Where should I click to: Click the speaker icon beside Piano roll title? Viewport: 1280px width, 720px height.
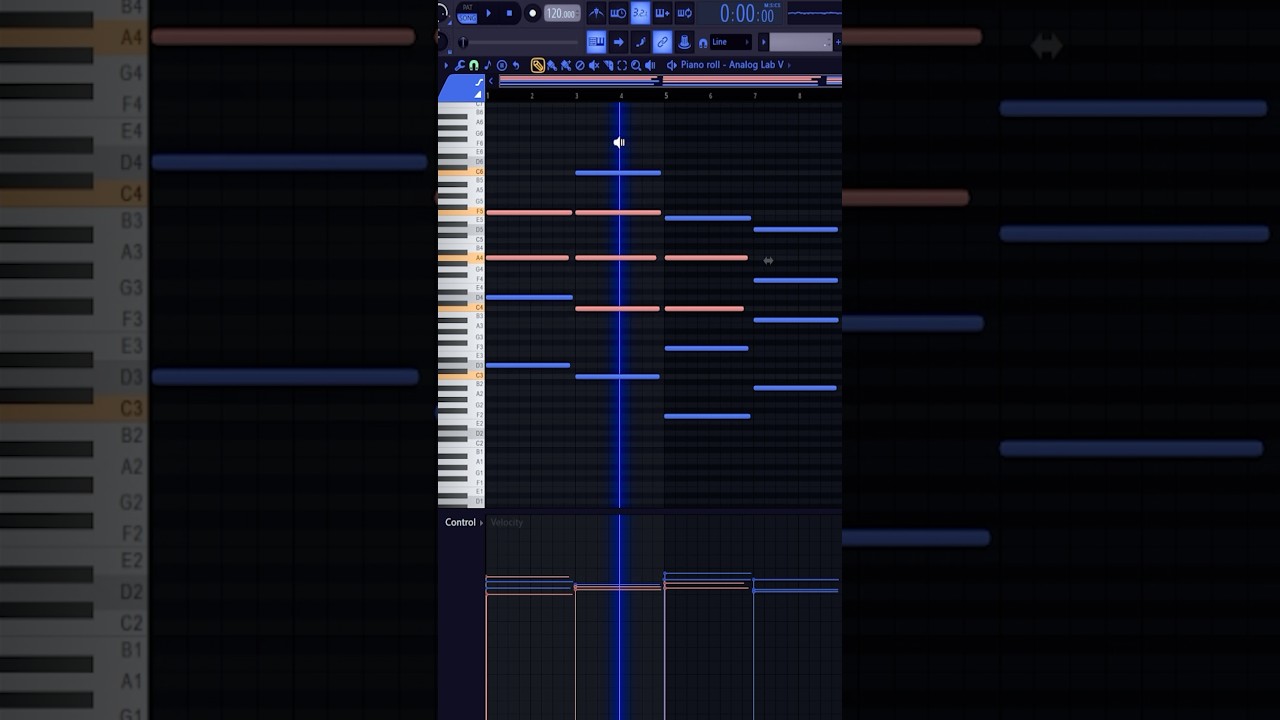coord(672,65)
